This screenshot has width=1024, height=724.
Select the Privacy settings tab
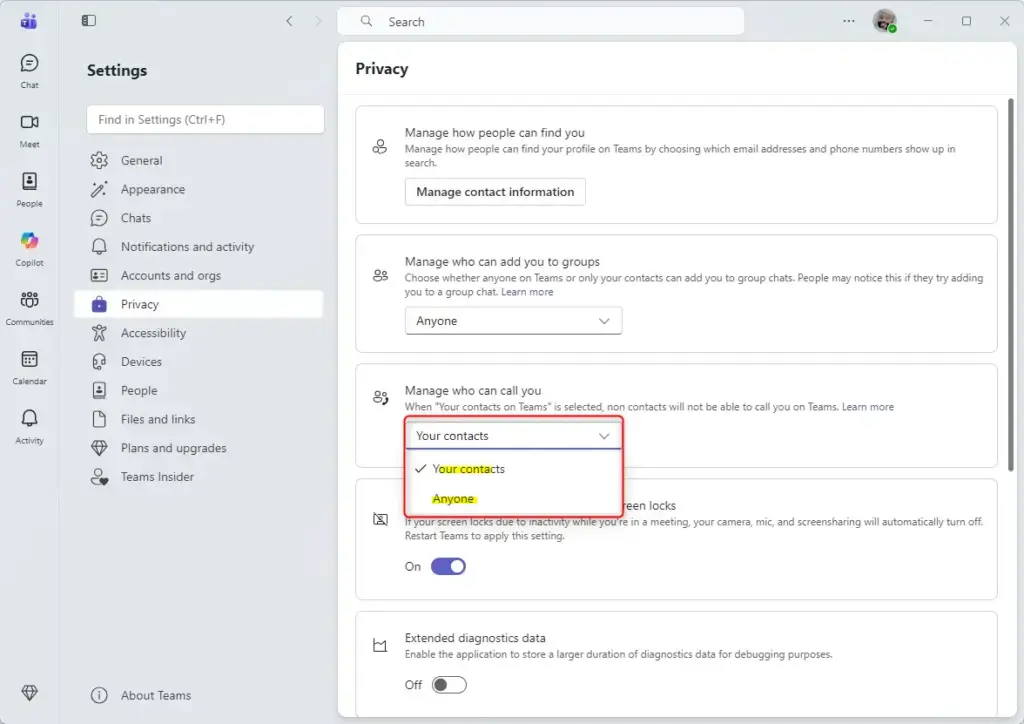[x=199, y=304]
